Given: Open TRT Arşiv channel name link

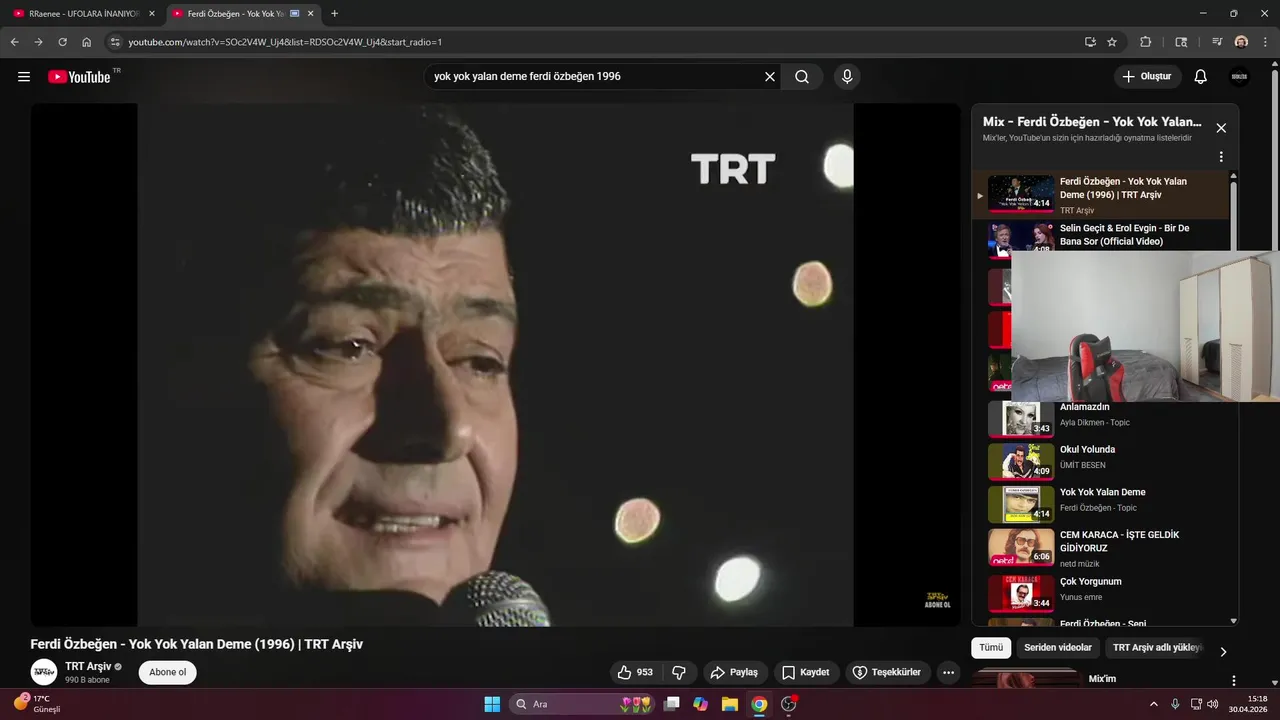Looking at the screenshot, I should click(88, 666).
